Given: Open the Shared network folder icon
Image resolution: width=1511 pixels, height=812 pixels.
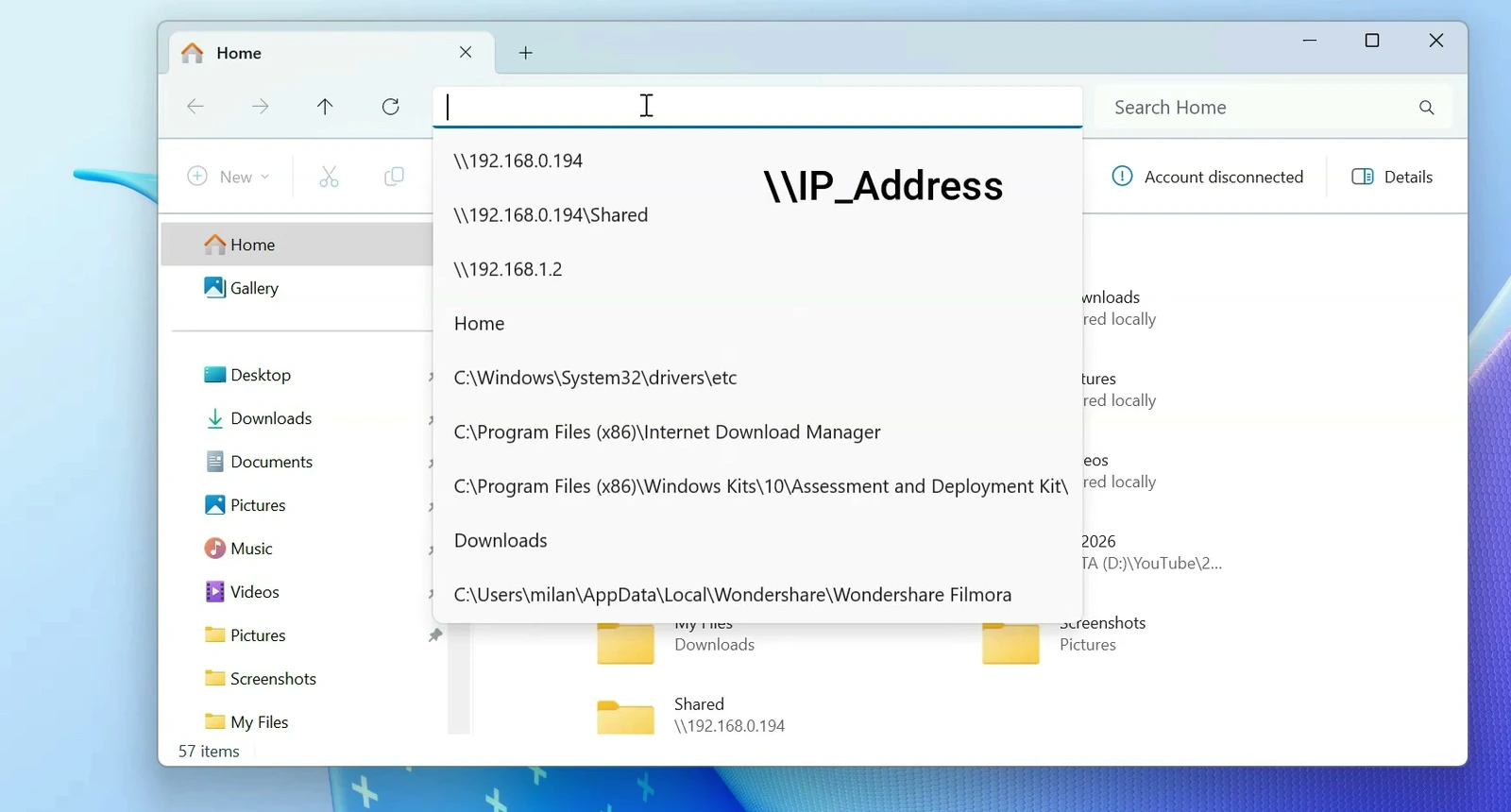Looking at the screenshot, I should 625,717.
